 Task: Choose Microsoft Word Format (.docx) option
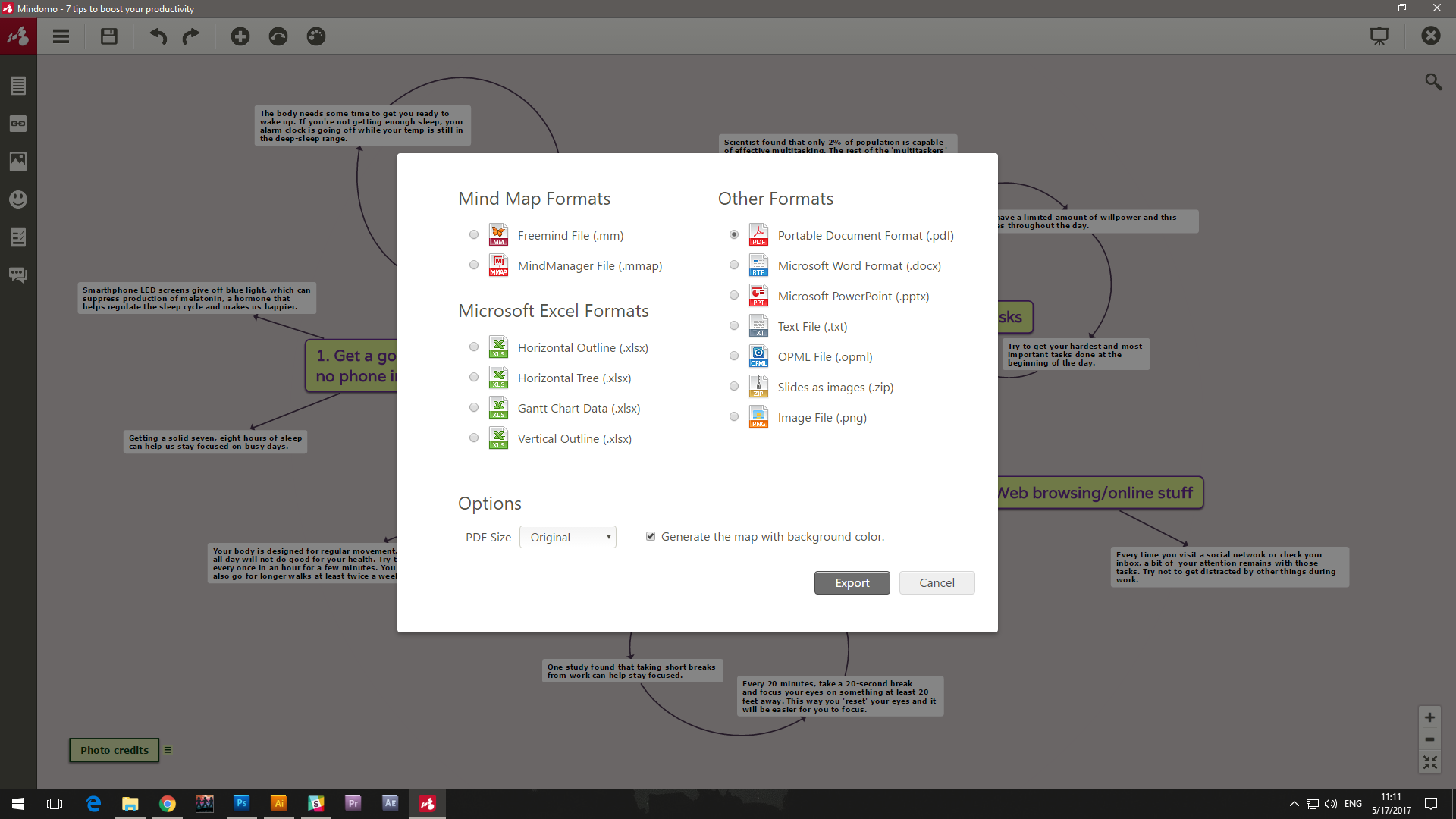point(734,265)
